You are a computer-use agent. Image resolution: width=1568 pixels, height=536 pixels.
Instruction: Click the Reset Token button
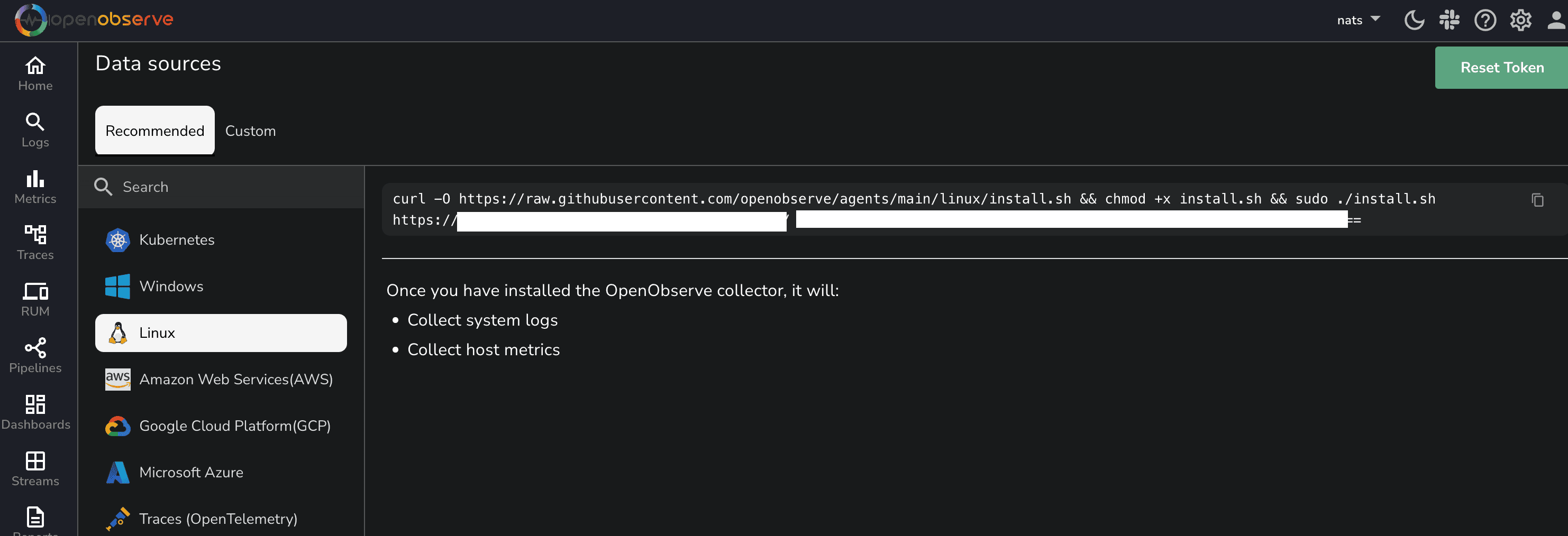(x=1502, y=68)
